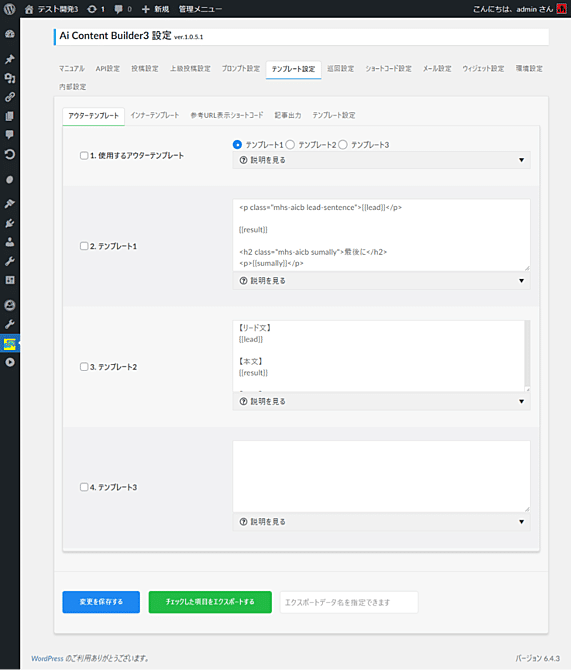This screenshot has height=670, width=571.
Task: Open the Plugins plug icon in sidebar
Action: tap(10, 223)
